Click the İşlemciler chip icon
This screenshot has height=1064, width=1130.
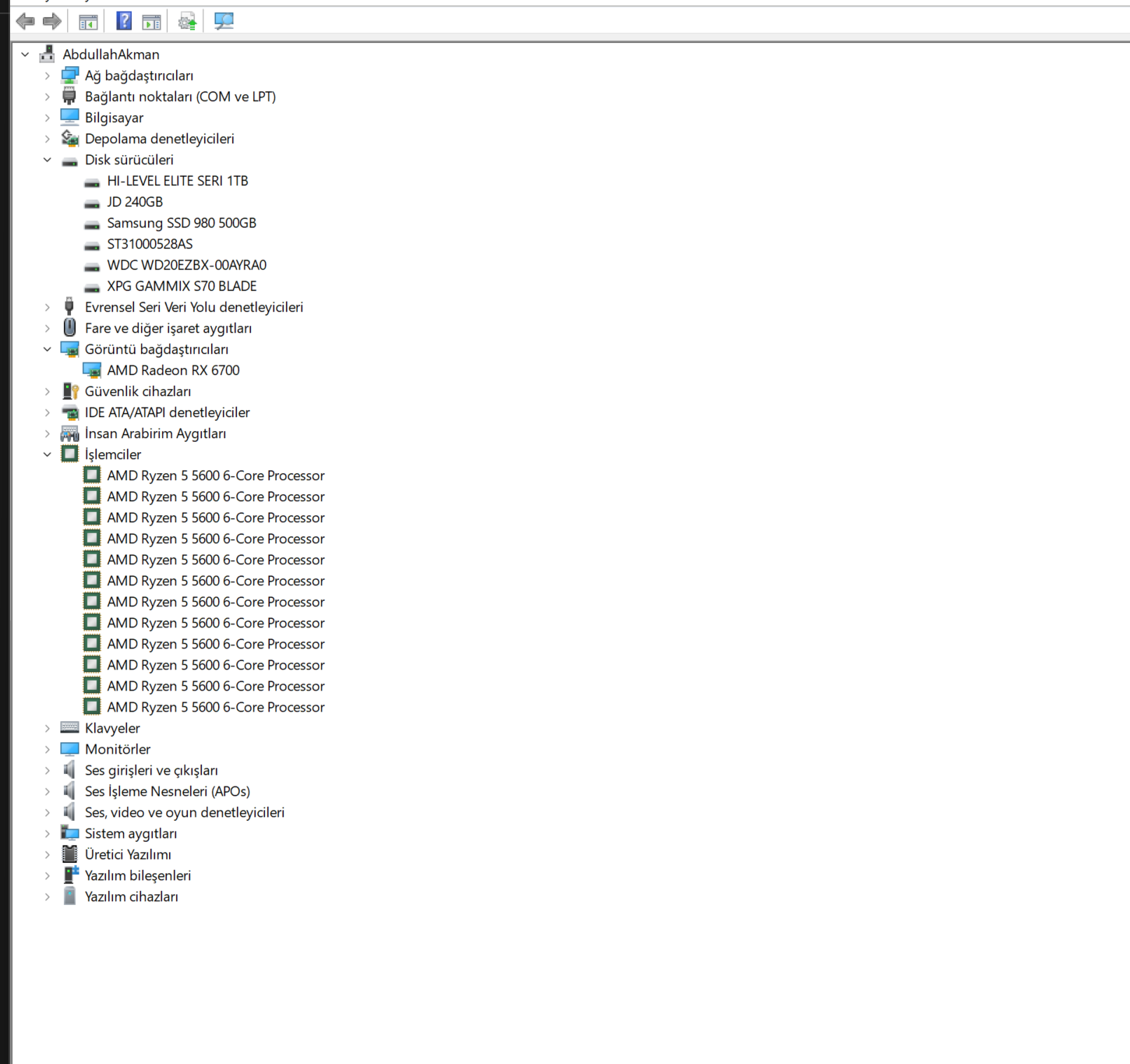(69, 454)
